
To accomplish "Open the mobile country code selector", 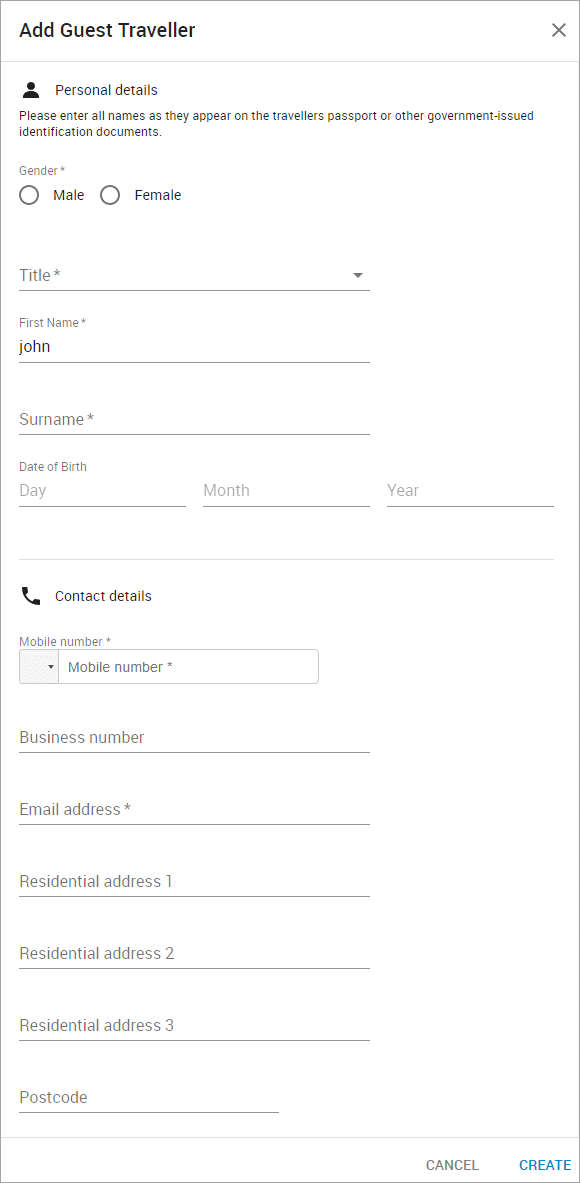I will pyautogui.click(x=39, y=667).
